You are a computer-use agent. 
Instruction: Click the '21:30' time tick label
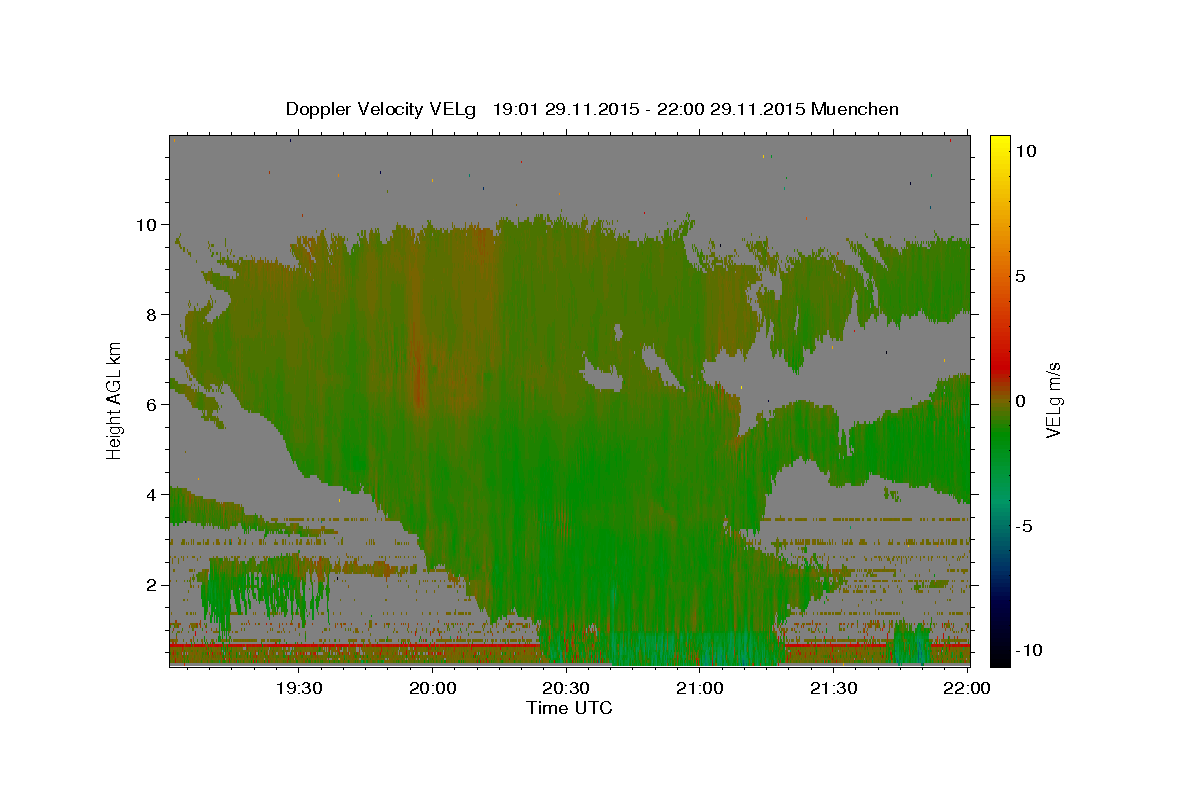pyautogui.click(x=833, y=688)
